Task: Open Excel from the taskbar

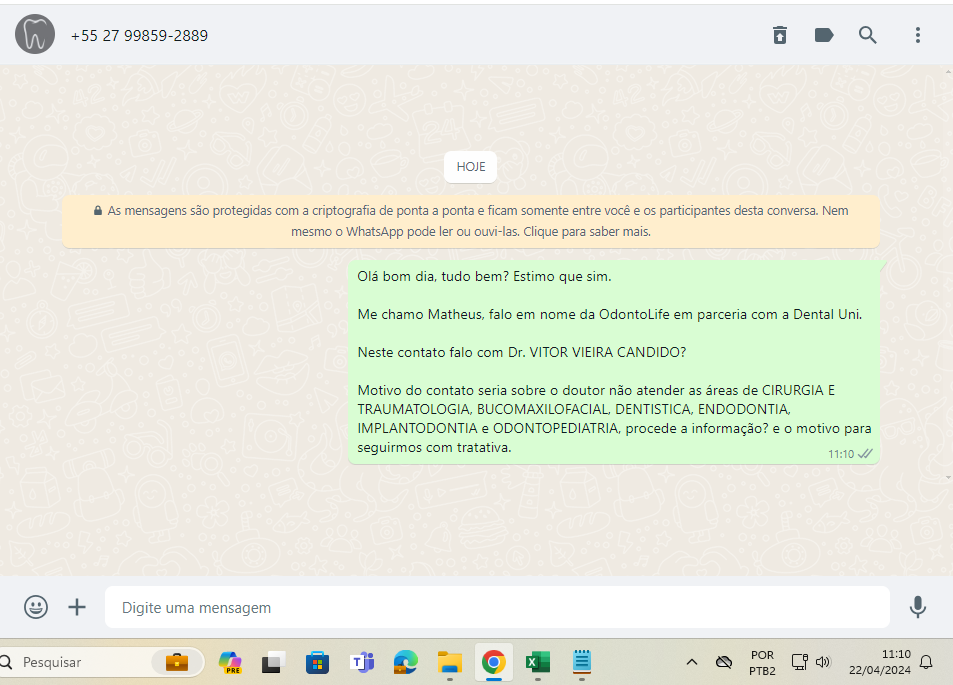Action: point(538,662)
